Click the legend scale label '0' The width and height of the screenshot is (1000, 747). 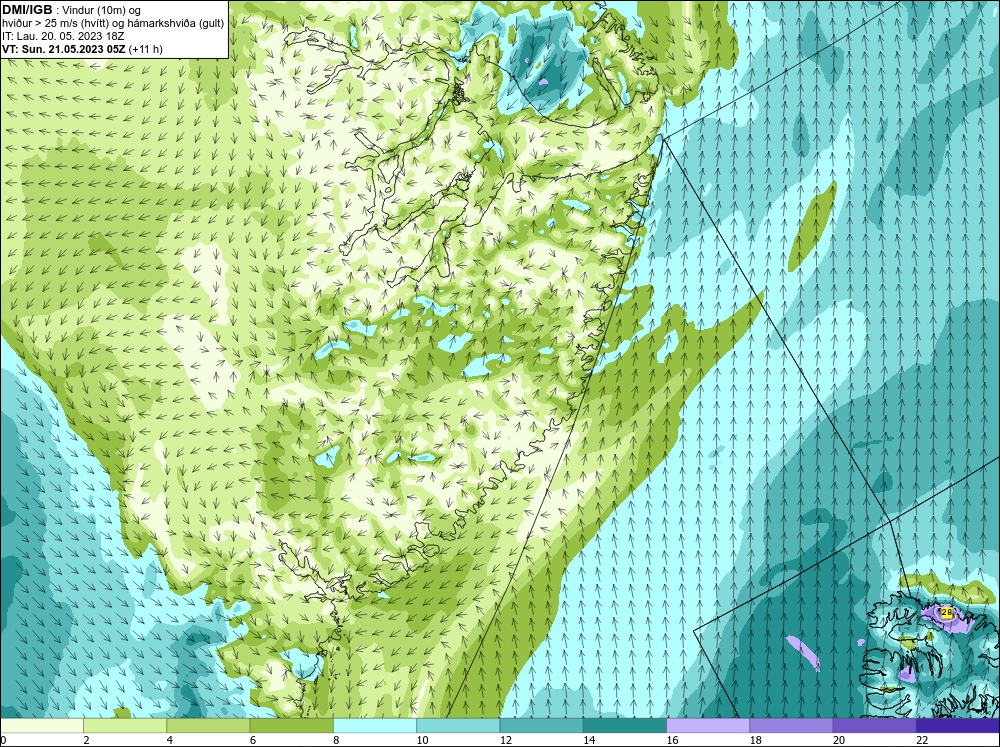click(x=4, y=740)
